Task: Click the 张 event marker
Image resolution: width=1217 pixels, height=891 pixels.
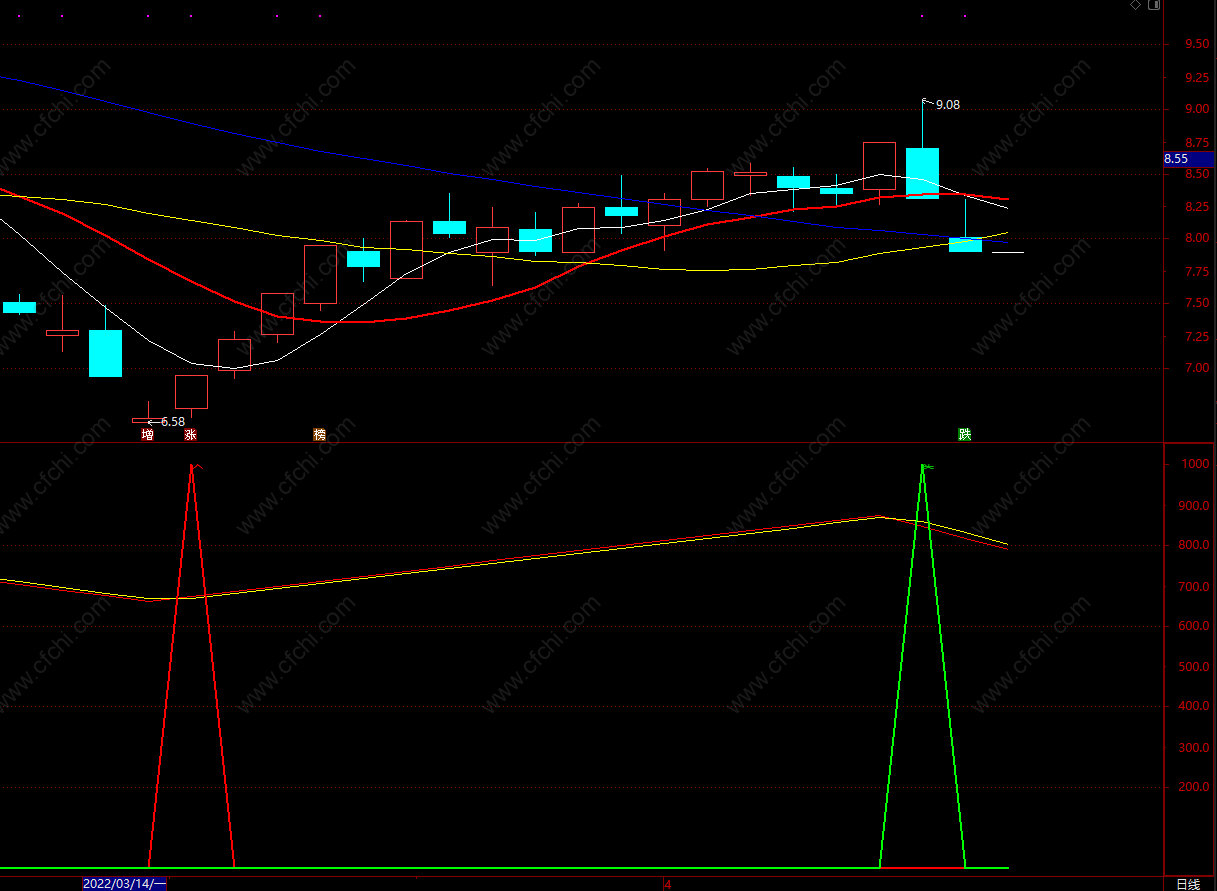Action: pos(190,435)
